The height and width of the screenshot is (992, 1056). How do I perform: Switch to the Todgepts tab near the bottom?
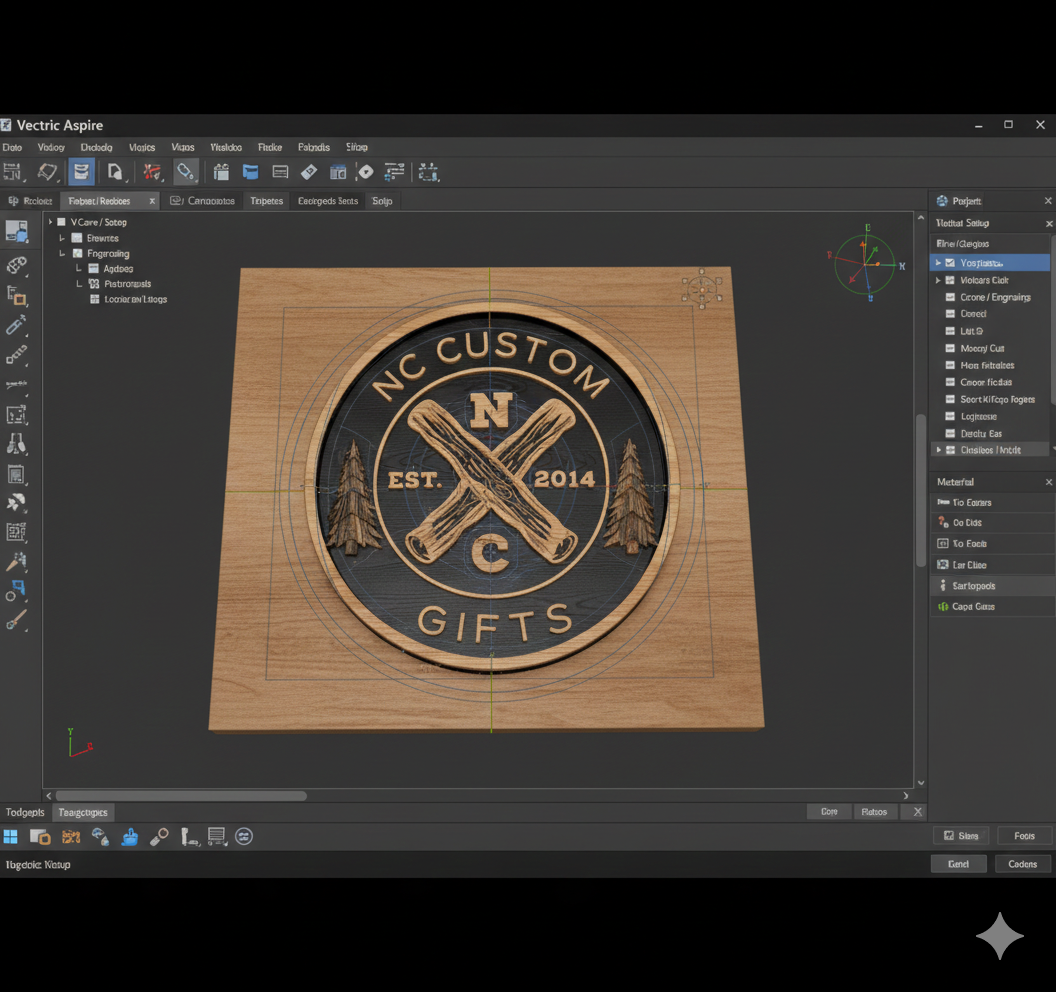[x=25, y=812]
